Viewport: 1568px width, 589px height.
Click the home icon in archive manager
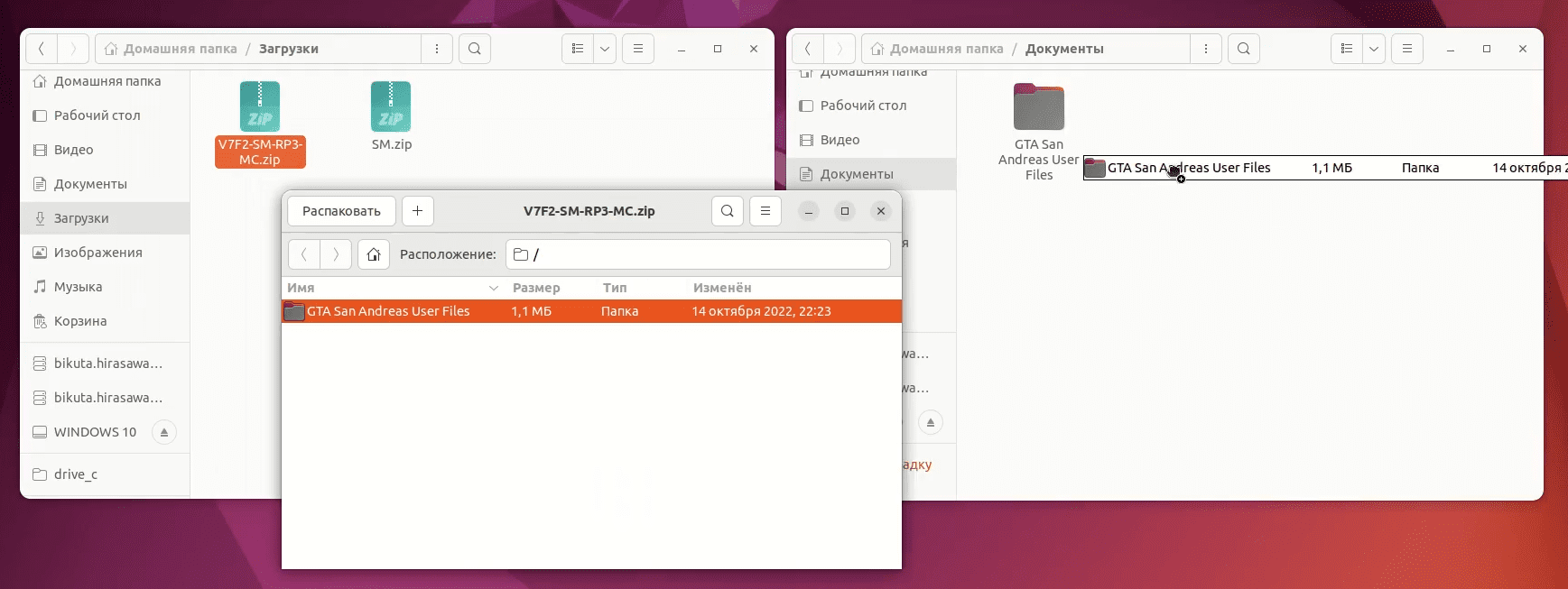(374, 254)
